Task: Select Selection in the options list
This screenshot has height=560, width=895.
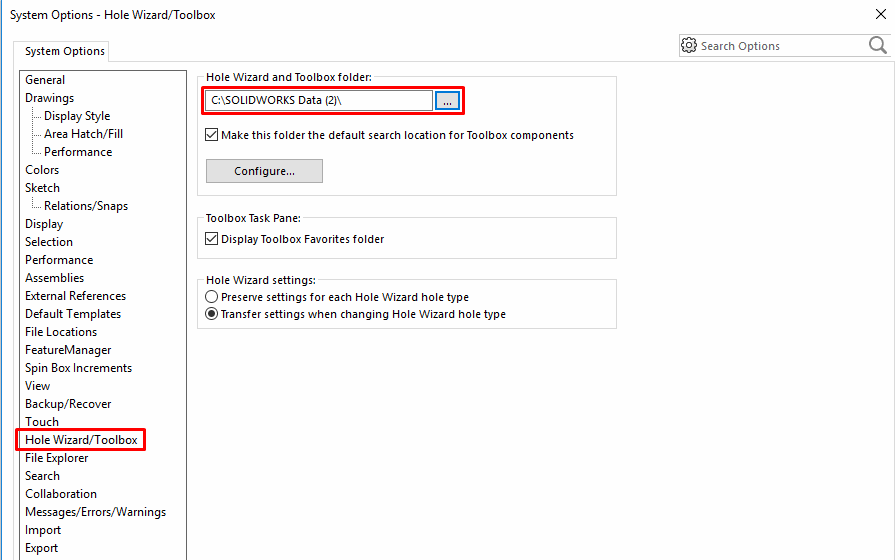Action: 49,241
